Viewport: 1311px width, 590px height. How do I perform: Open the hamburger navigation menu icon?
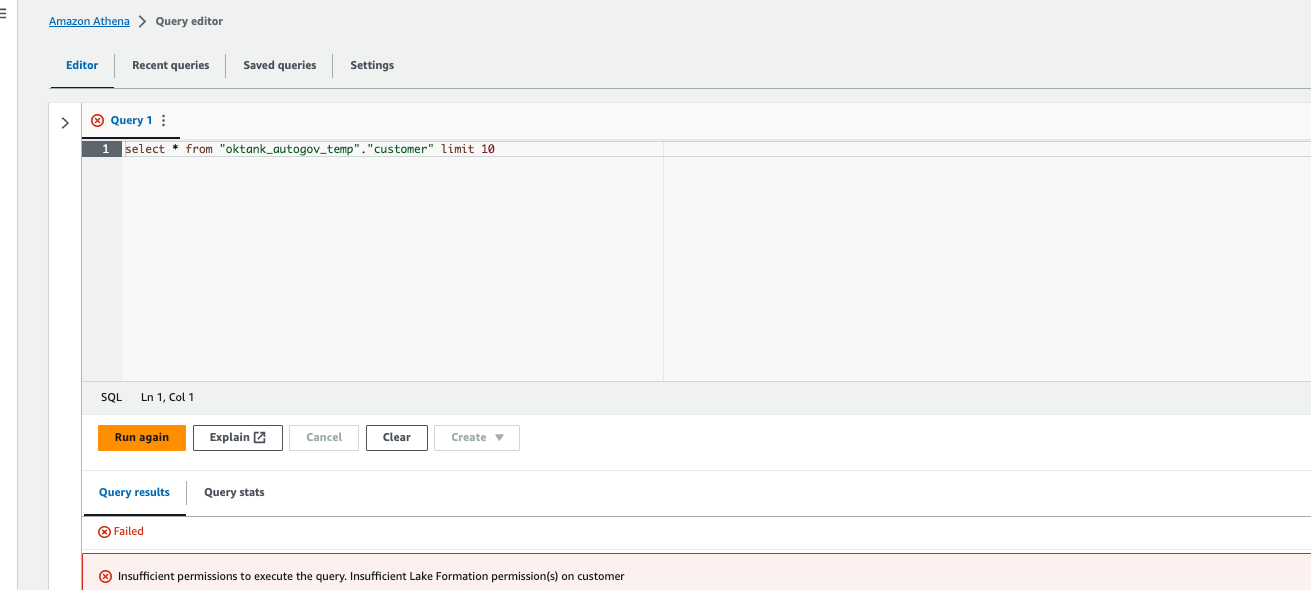tap(3, 13)
